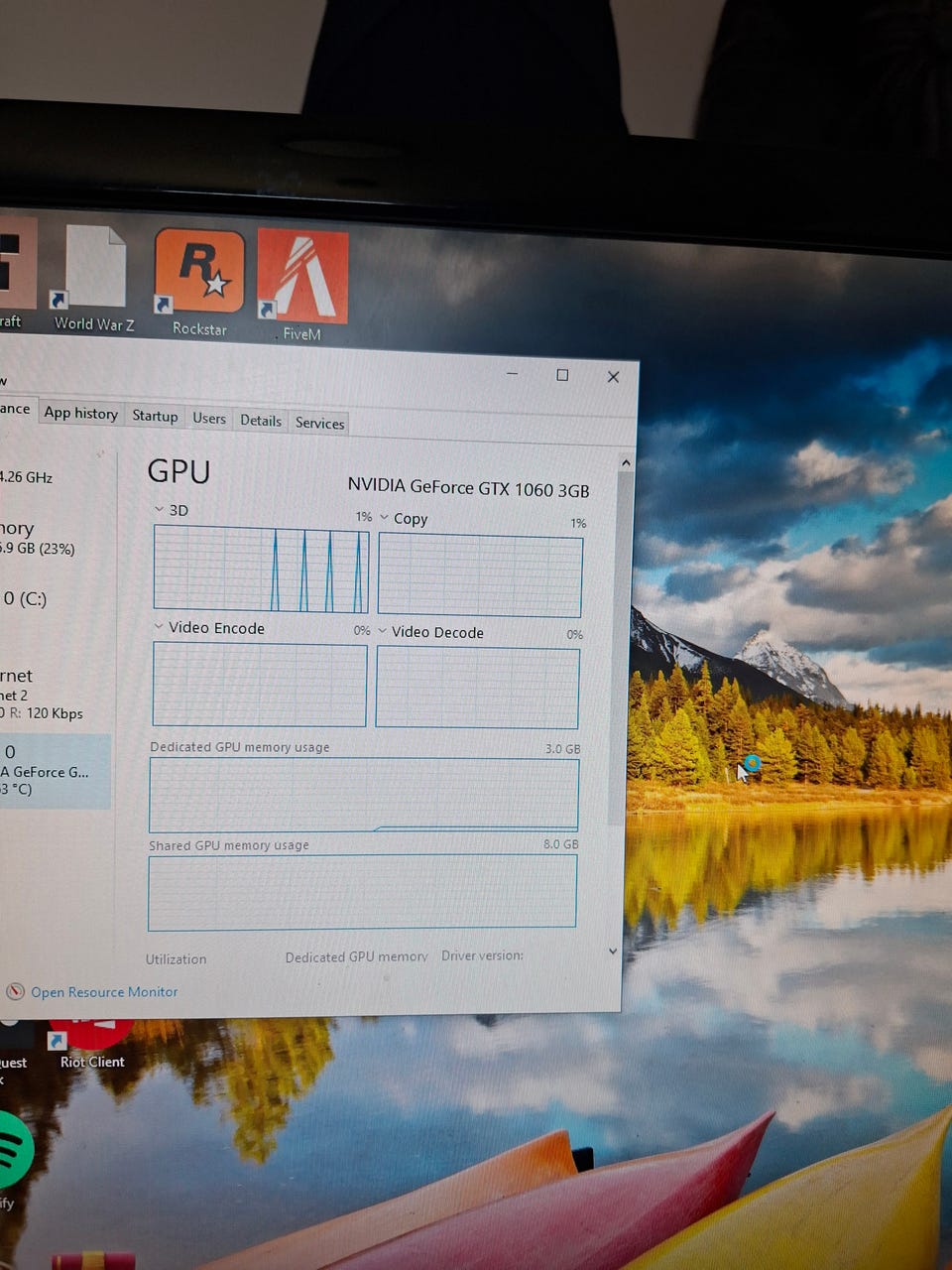Switch to the Users tab

[x=209, y=419]
